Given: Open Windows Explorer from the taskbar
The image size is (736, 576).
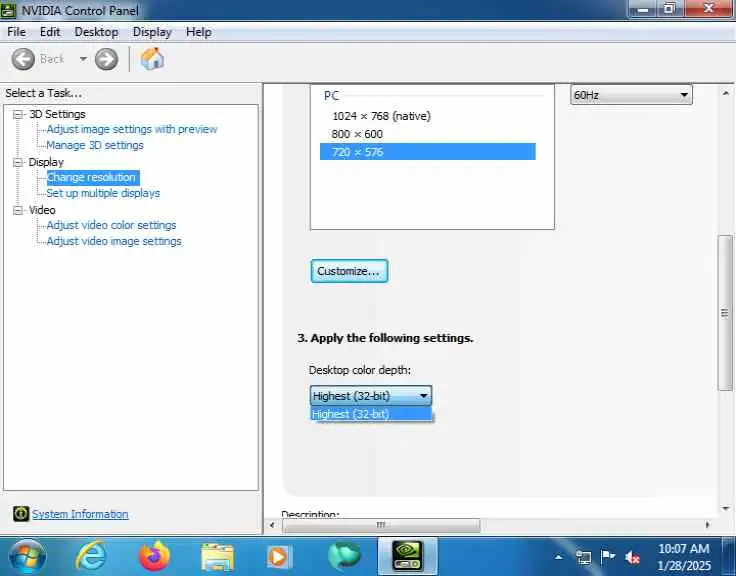Looking at the screenshot, I should [x=217, y=557].
